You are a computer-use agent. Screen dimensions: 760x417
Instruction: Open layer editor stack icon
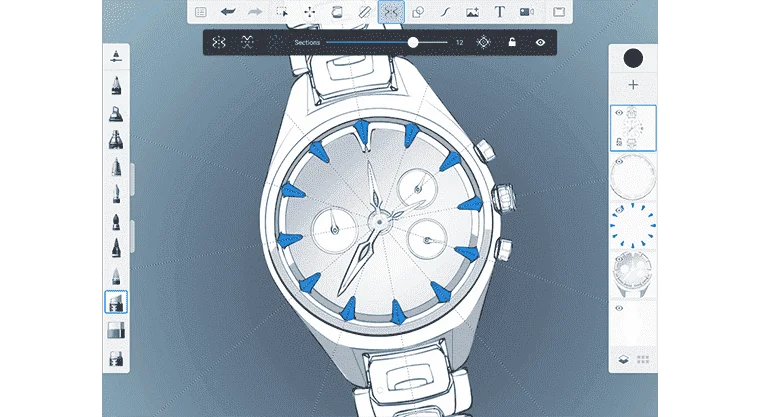coord(623,359)
